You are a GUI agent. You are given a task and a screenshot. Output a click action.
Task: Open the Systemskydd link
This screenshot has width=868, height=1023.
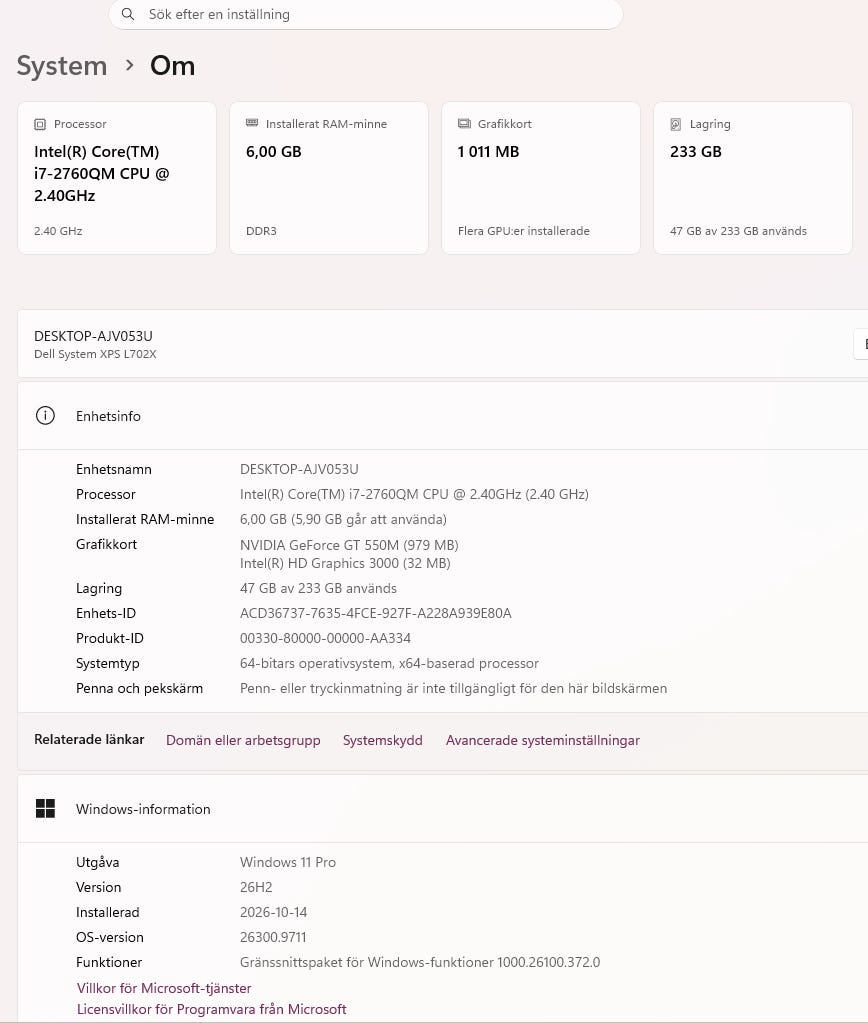coord(382,740)
